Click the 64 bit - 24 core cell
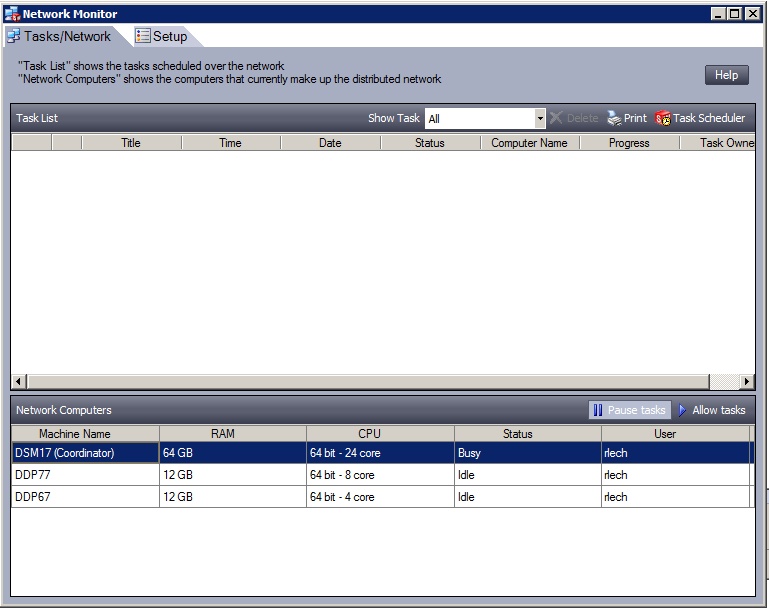Screen dimensions: 769x608 pos(381,453)
